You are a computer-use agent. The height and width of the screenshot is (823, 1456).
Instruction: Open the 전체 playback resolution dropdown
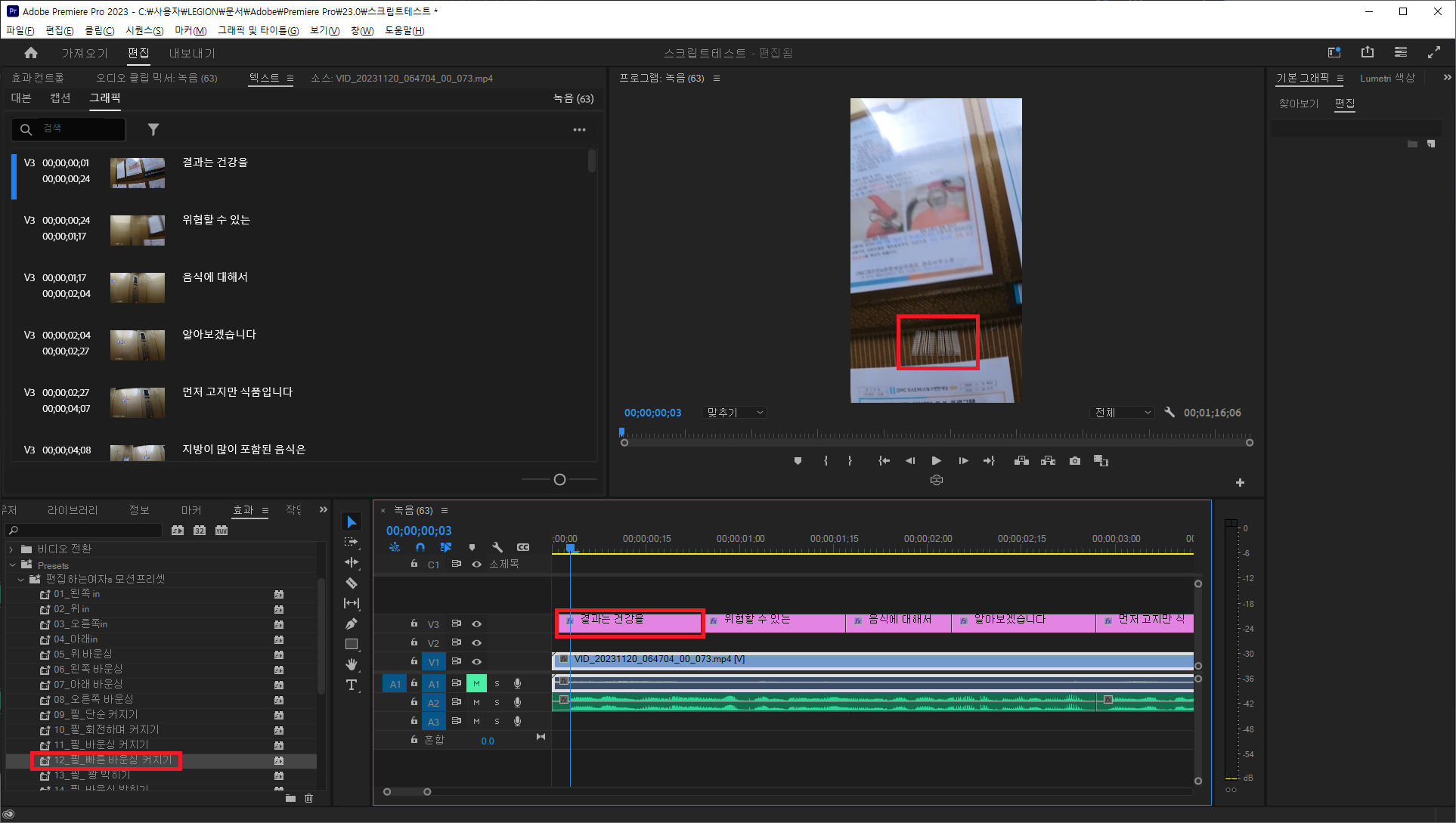click(1123, 413)
